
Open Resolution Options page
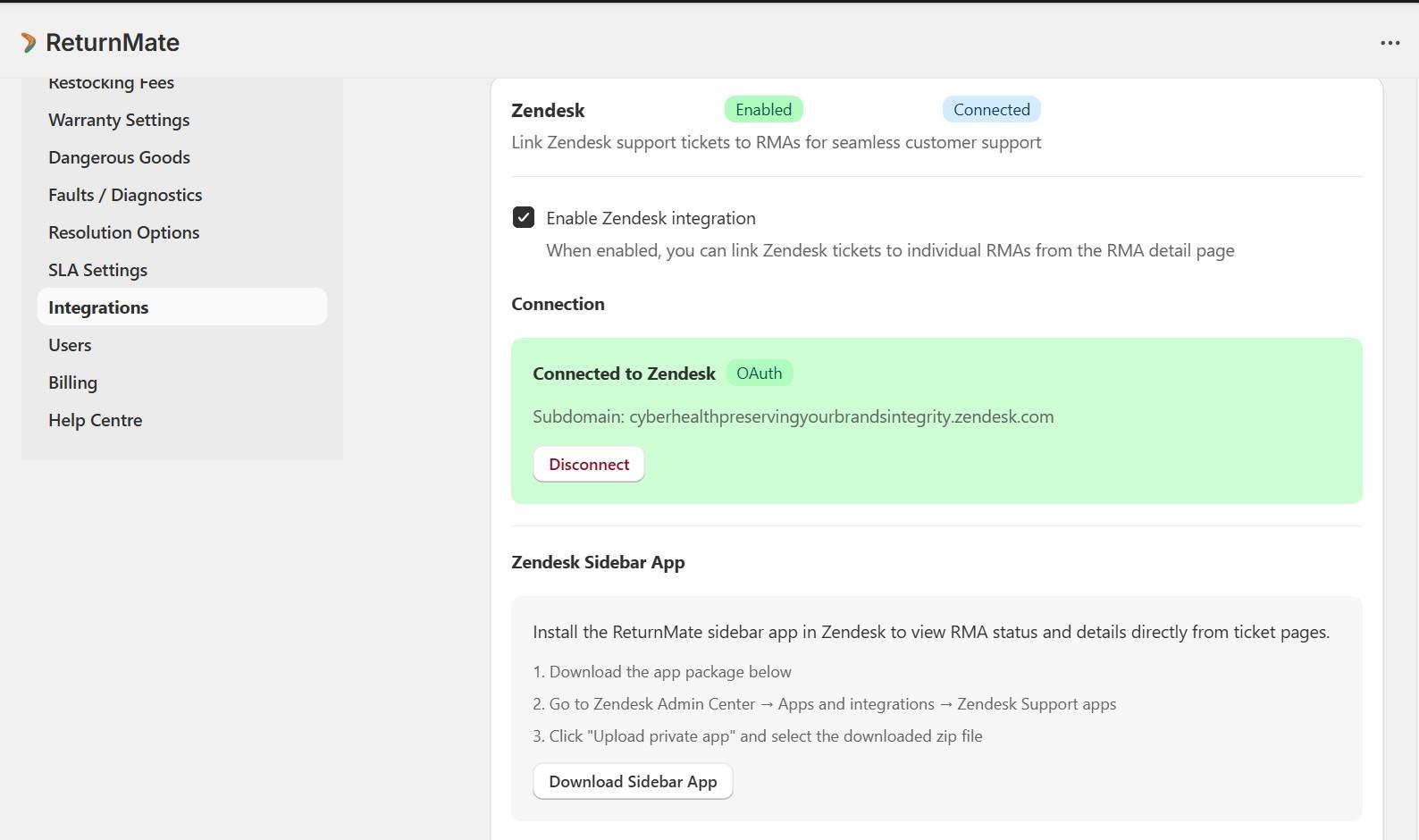pos(123,232)
